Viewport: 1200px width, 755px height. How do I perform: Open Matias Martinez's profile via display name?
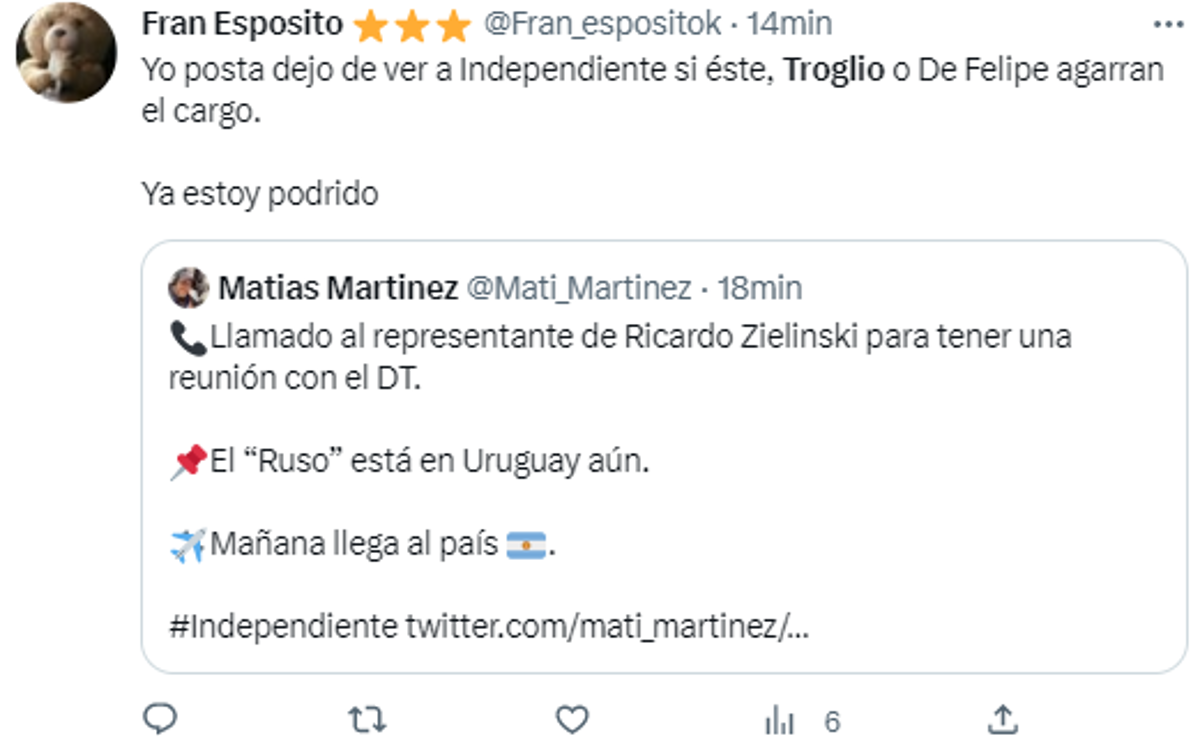point(338,288)
